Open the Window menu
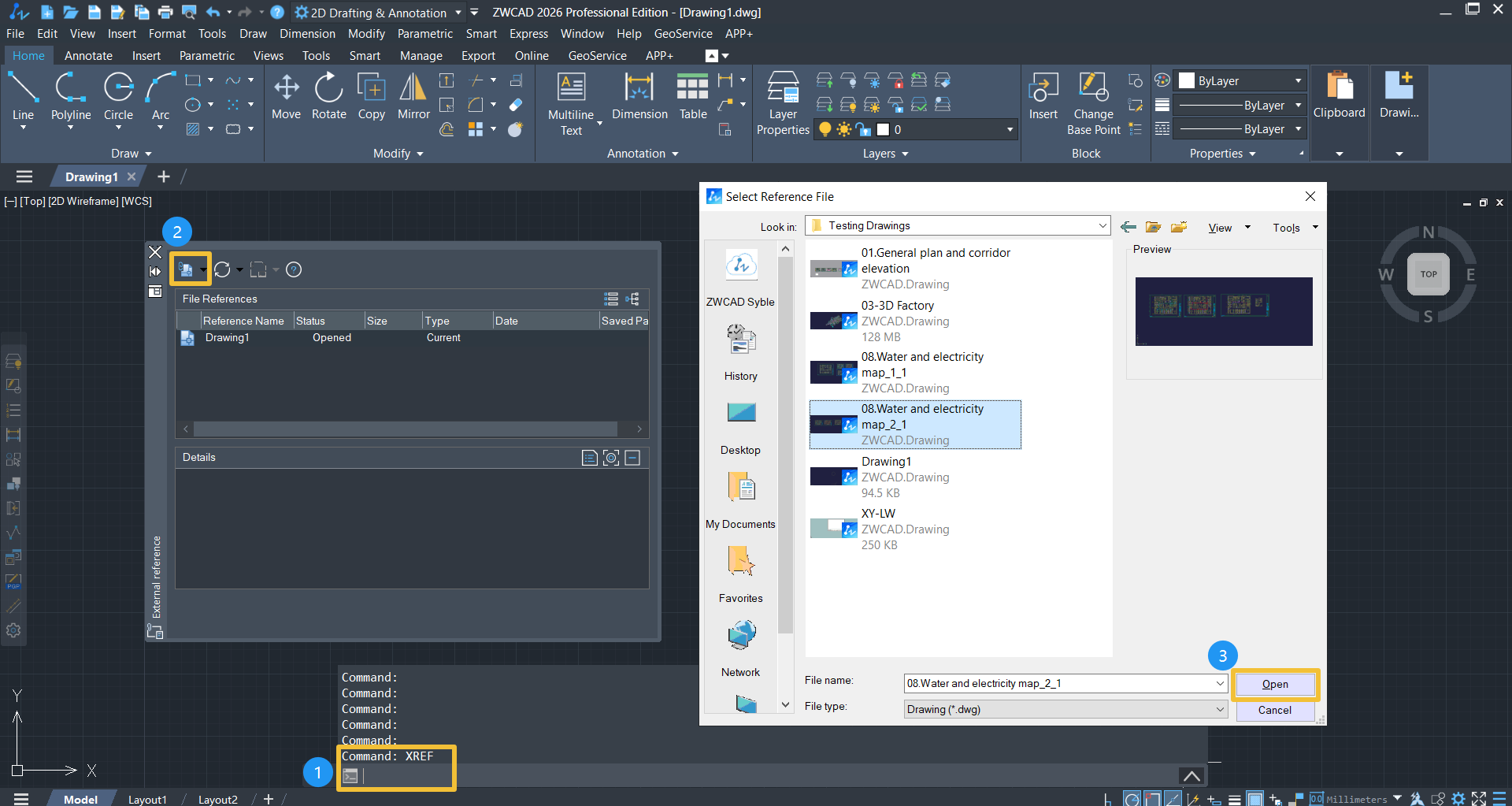This screenshot has width=1512, height=806. [x=582, y=34]
